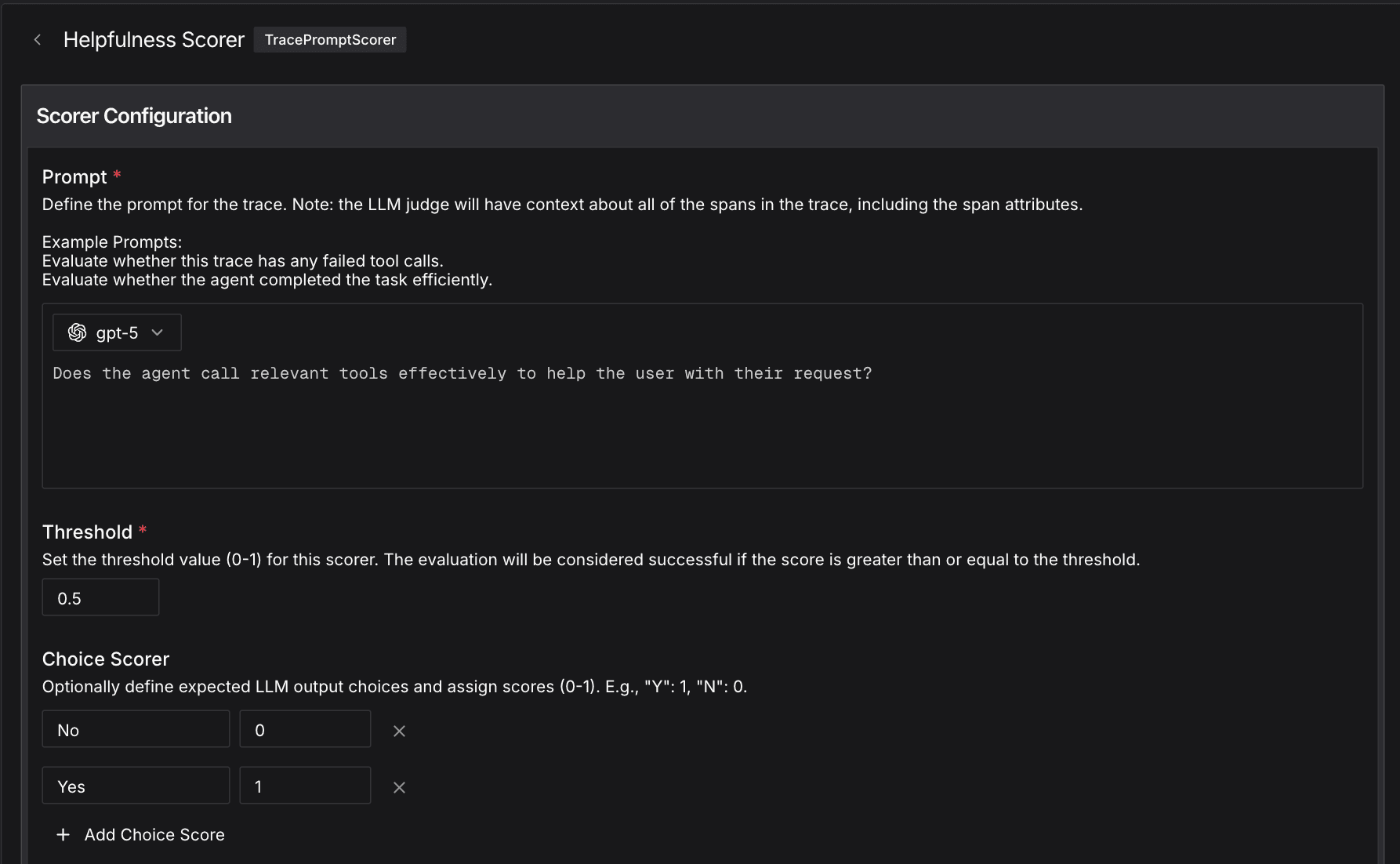
Task: Click the plus icon next to Add Choice Score
Action: [x=63, y=834]
